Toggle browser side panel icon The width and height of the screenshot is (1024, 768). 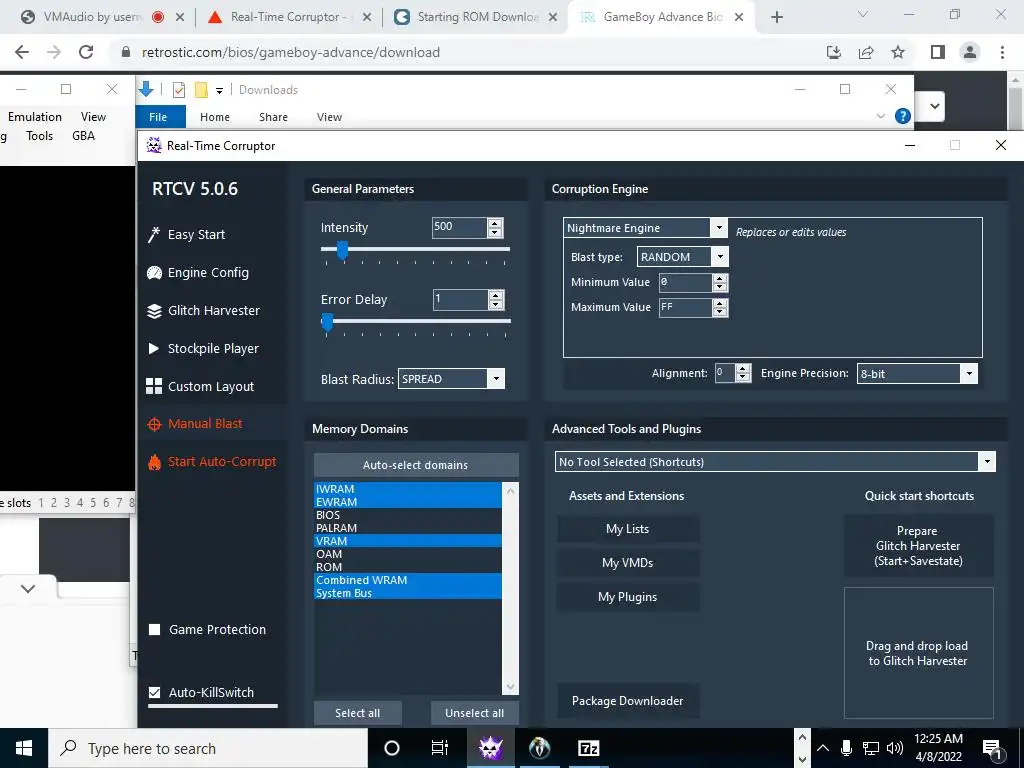click(x=938, y=52)
